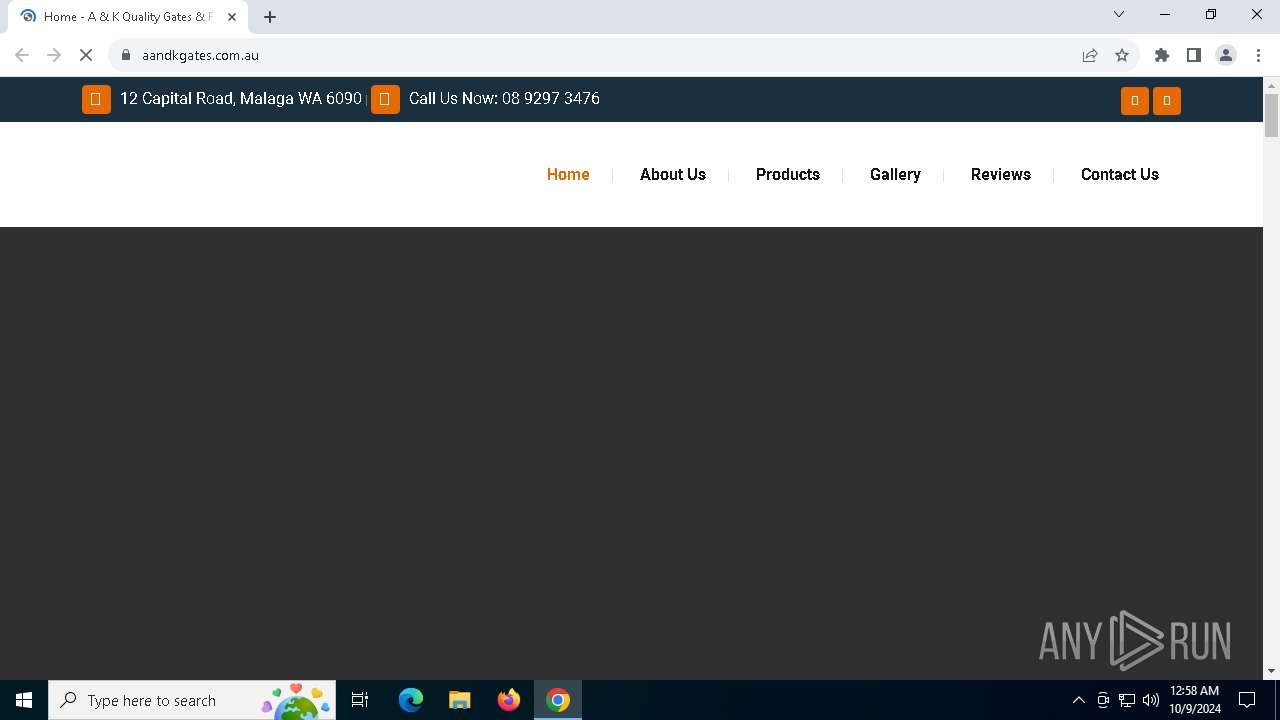Click scrollbar down arrow

pos(1271,671)
